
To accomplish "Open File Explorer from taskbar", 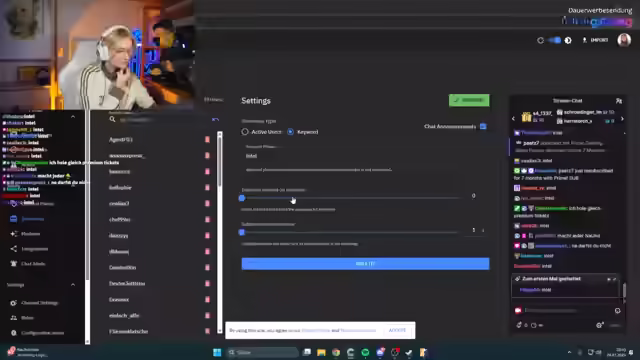I will (x=321, y=352).
